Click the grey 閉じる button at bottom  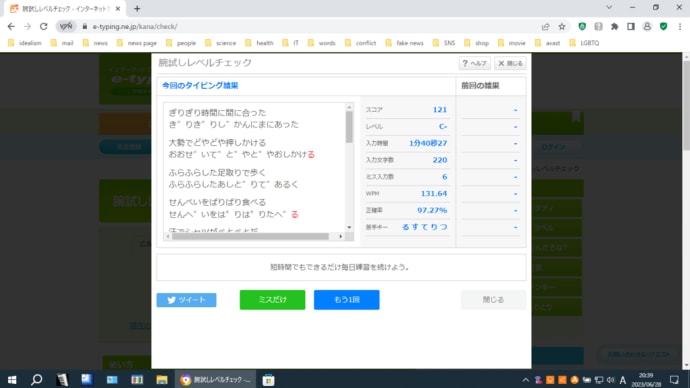click(493, 300)
